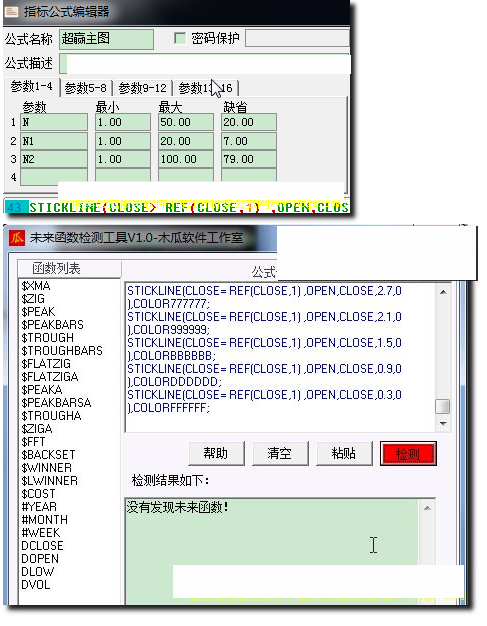The image size is (487, 626).
Task: Click the results area's scroll up arrow
Action: pos(427,508)
